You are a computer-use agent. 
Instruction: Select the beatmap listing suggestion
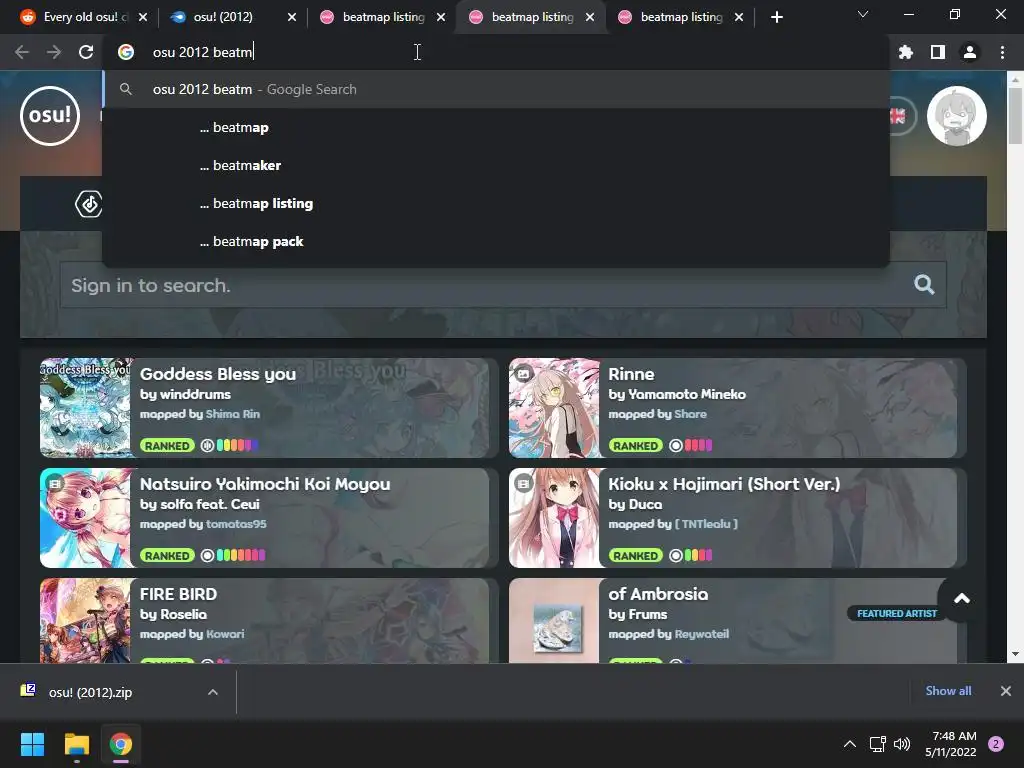(496, 203)
